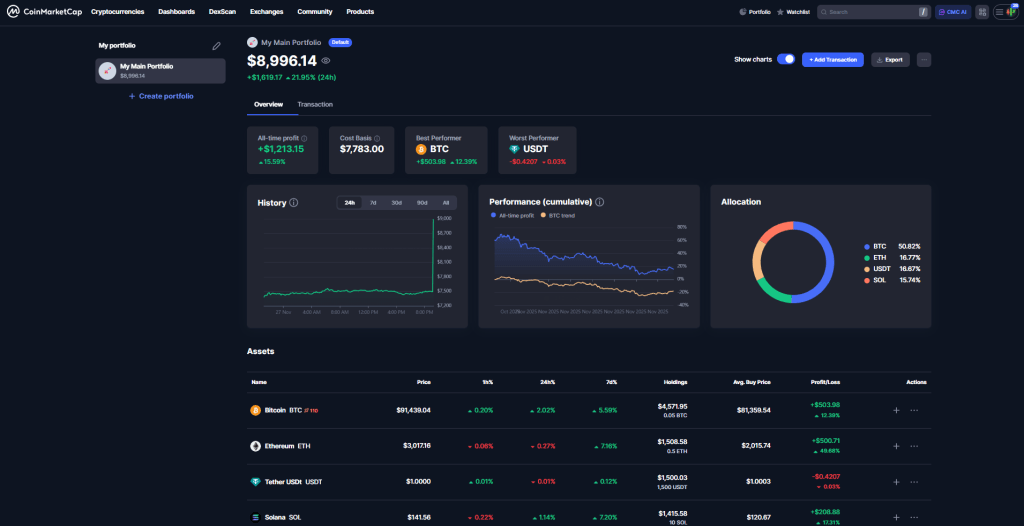
Task: Click the blue BTC allocation legend swatch
Action: click(x=866, y=246)
